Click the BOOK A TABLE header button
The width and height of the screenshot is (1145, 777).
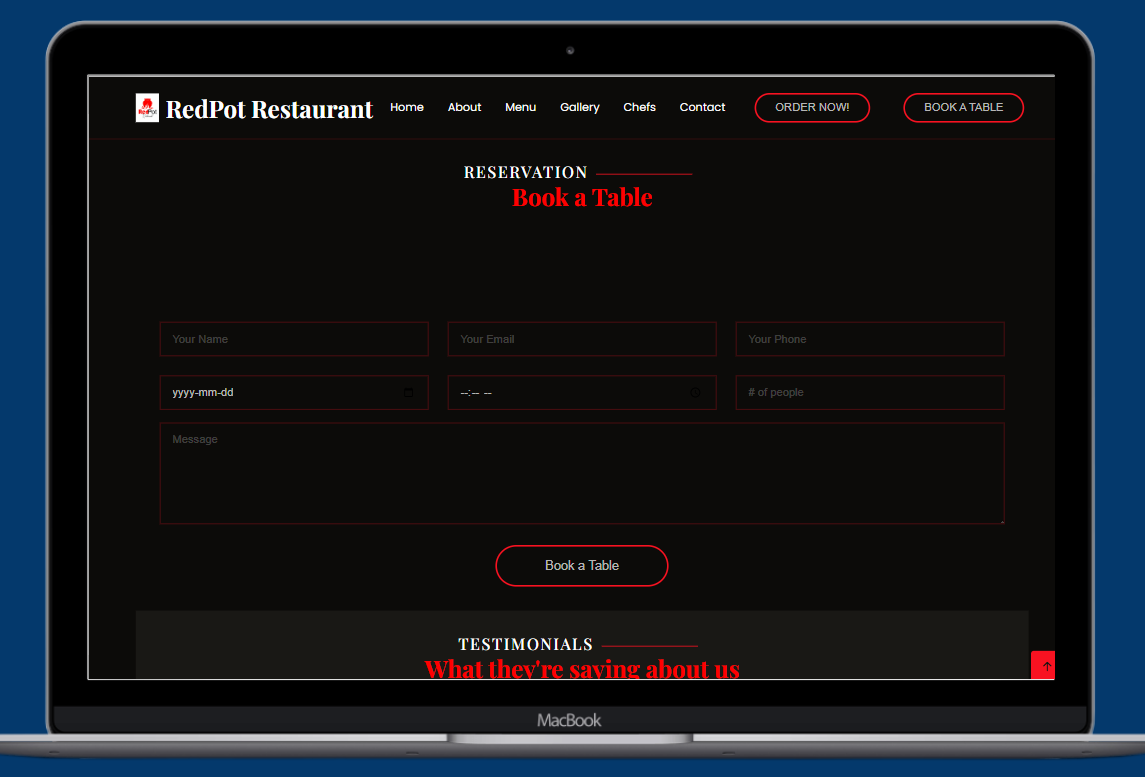click(x=963, y=107)
